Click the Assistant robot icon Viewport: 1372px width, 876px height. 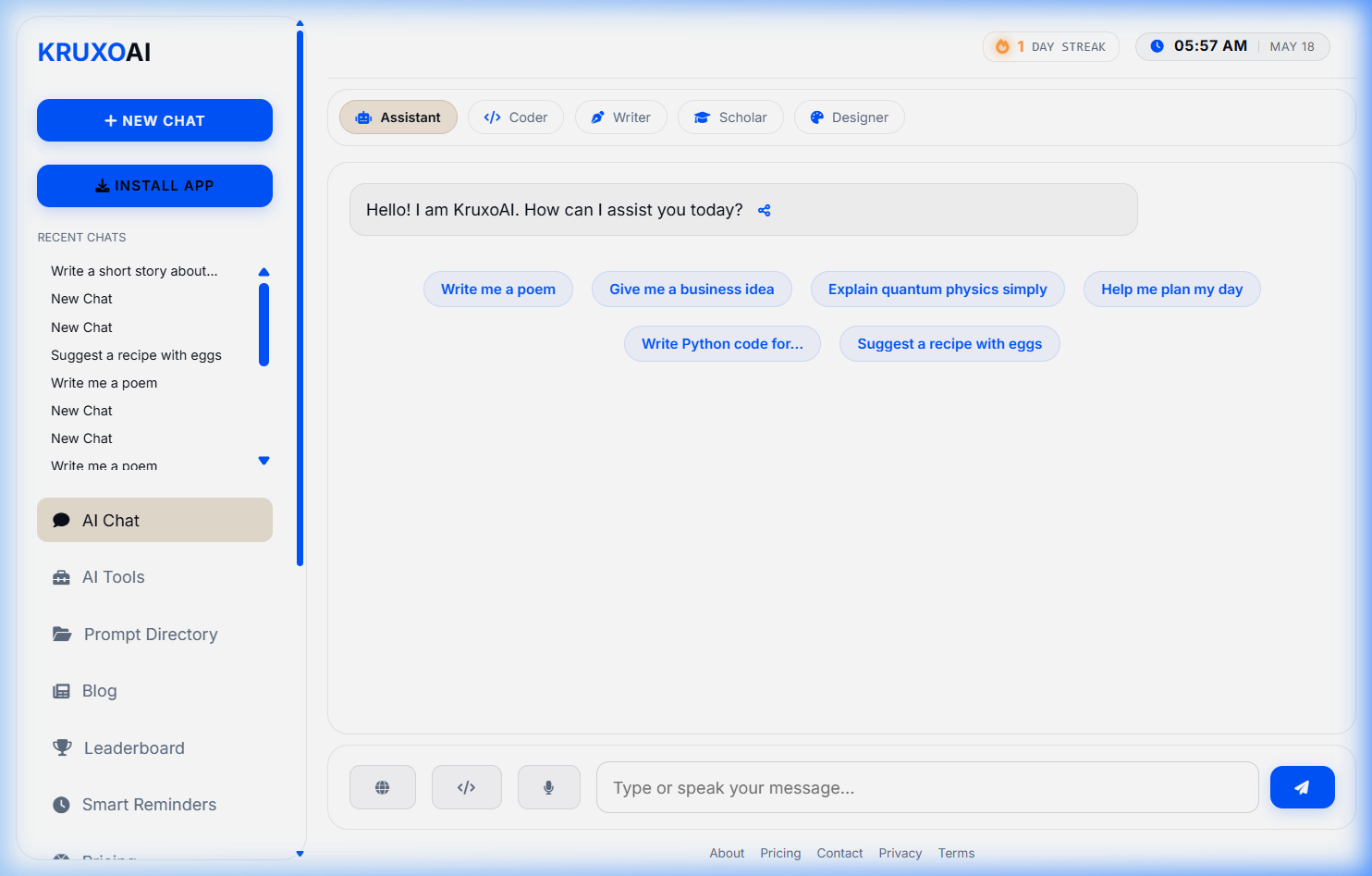tap(363, 117)
